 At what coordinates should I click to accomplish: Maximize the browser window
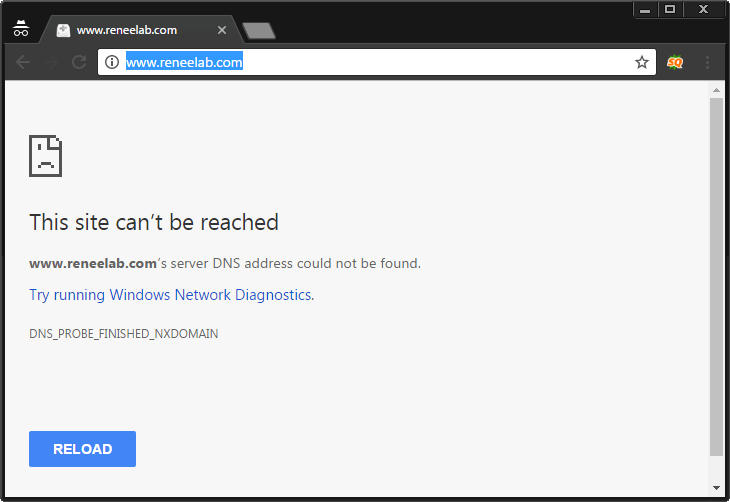click(670, 9)
